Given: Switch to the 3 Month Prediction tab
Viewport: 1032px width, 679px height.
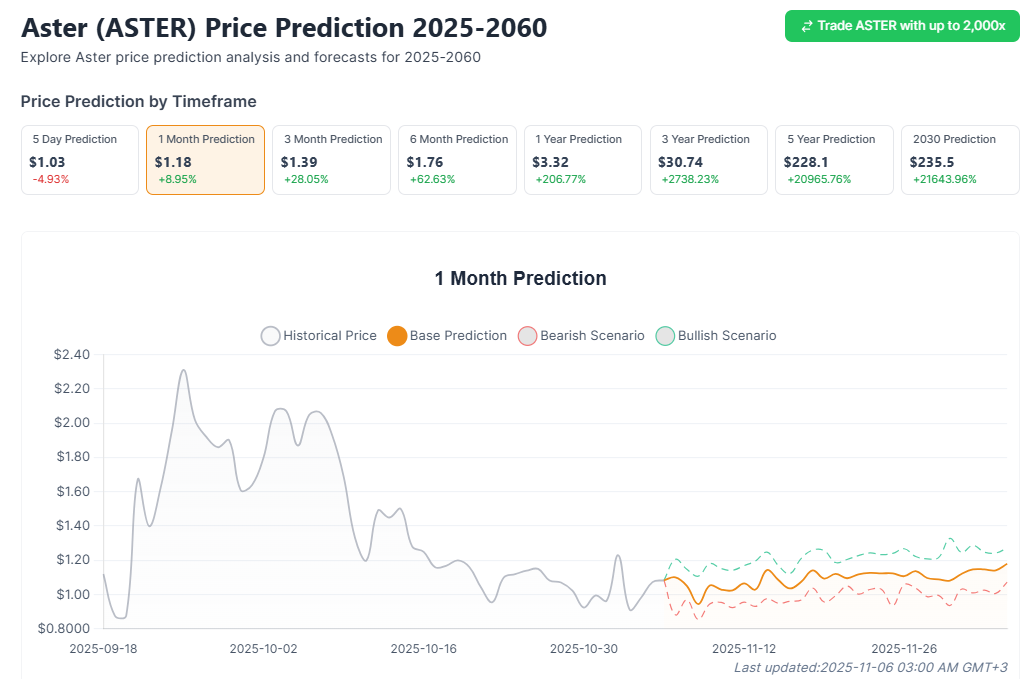Looking at the screenshot, I should (x=331, y=160).
